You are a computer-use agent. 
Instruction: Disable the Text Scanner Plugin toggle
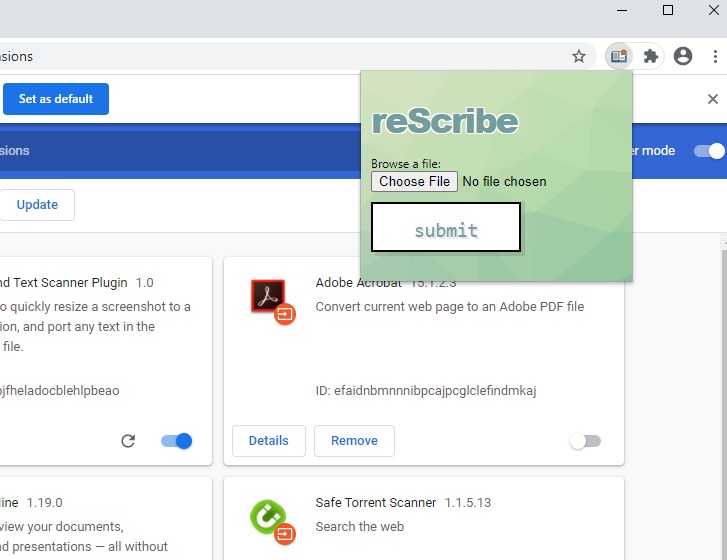coord(176,441)
